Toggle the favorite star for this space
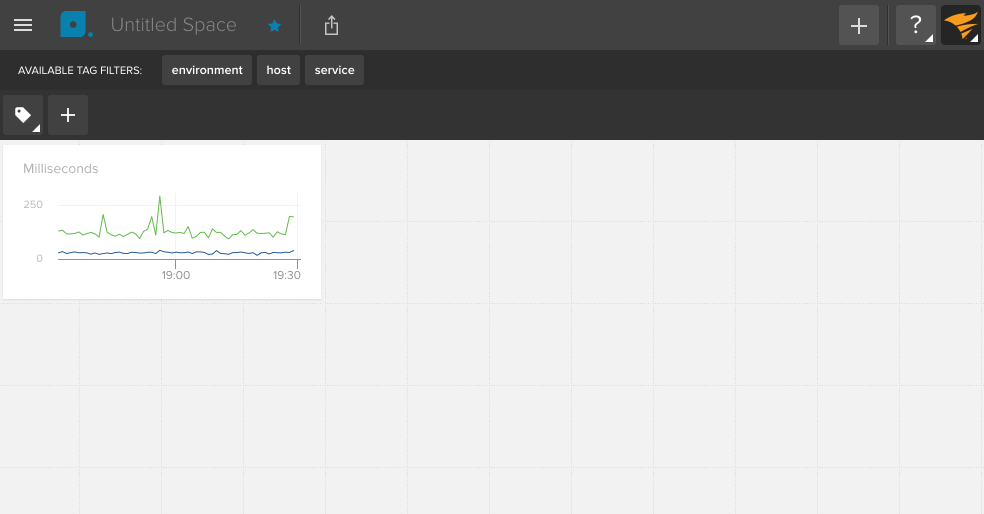Image resolution: width=984 pixels, height=514 pixels. (274, 26)
